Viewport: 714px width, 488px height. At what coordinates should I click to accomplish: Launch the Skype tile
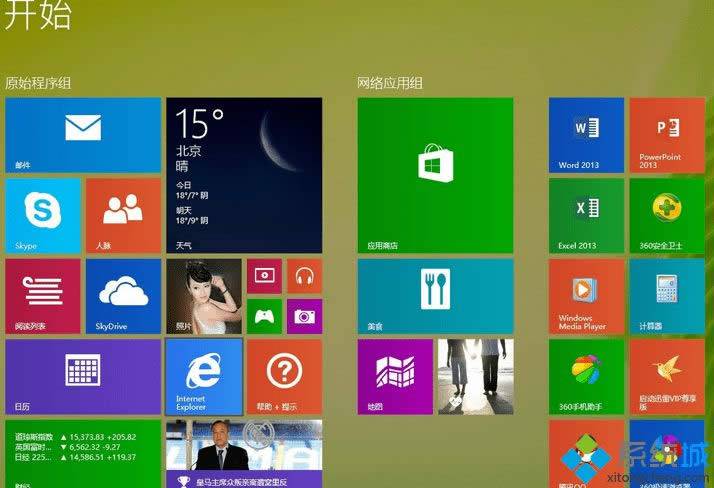point(43,215)
